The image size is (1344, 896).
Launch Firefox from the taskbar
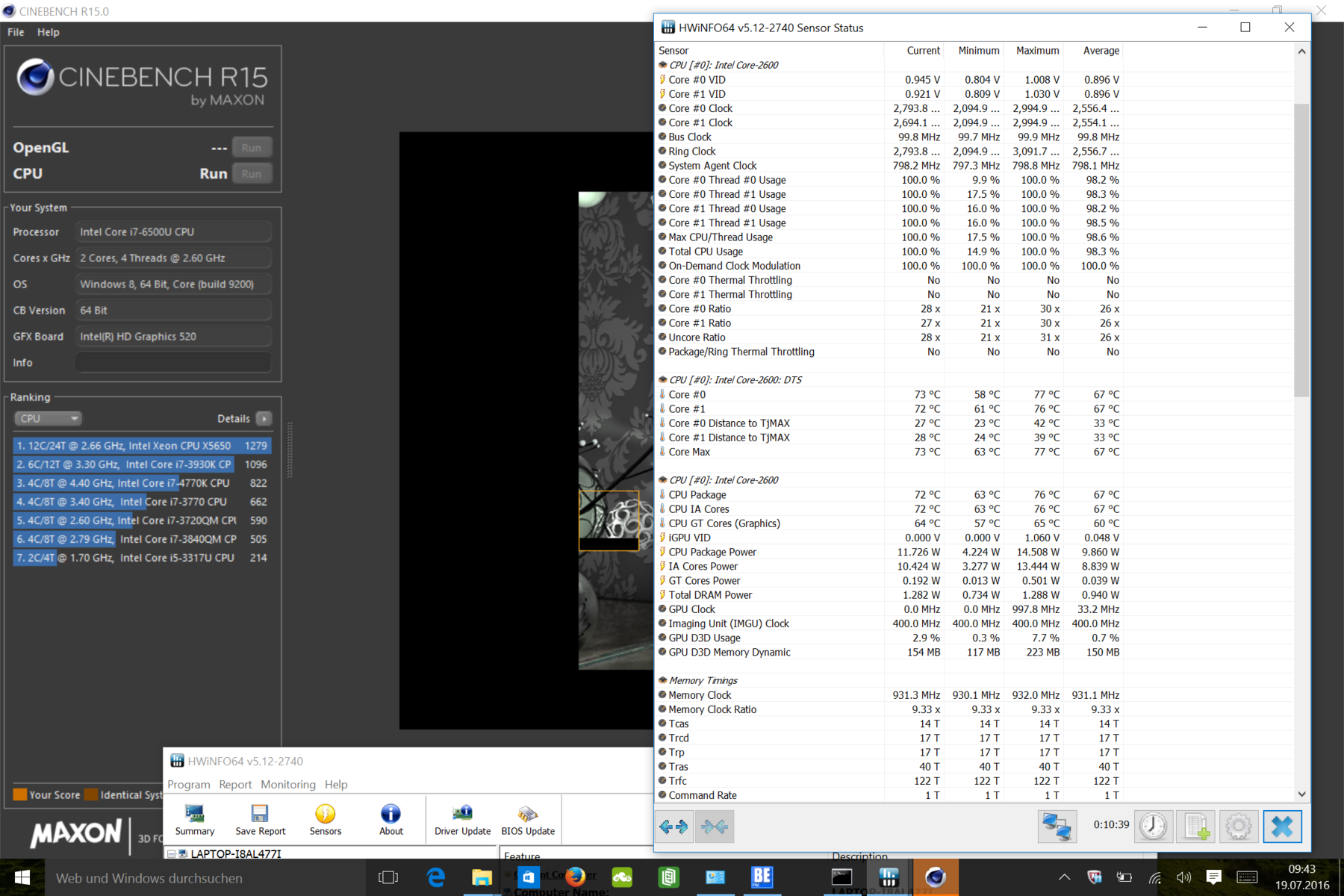coord(575,878)
